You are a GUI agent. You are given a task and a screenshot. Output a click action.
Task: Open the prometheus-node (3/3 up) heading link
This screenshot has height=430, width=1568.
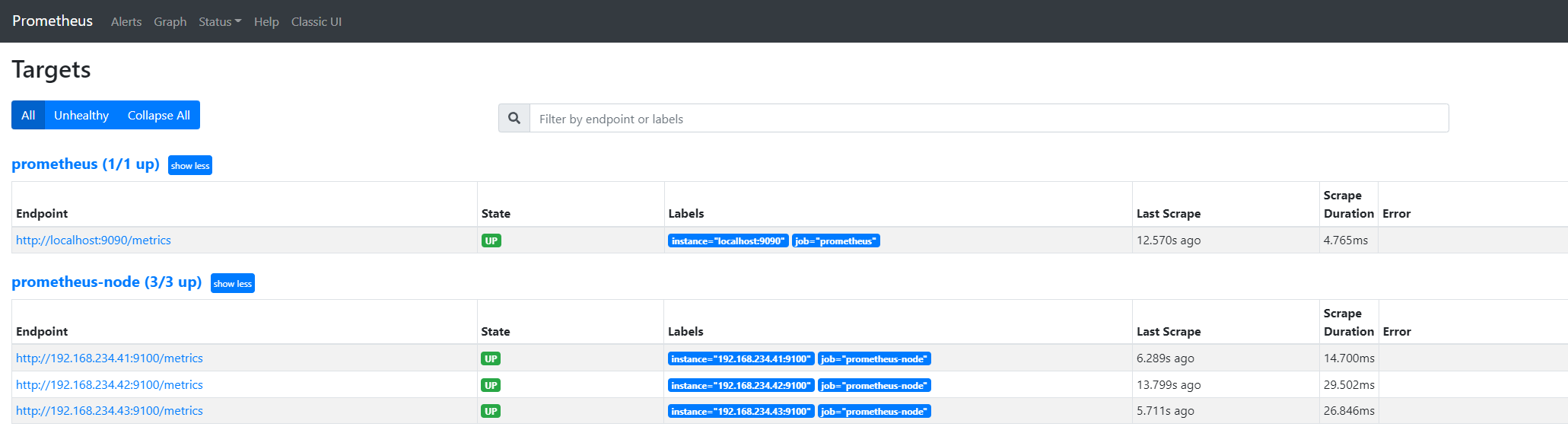[107, 282]
